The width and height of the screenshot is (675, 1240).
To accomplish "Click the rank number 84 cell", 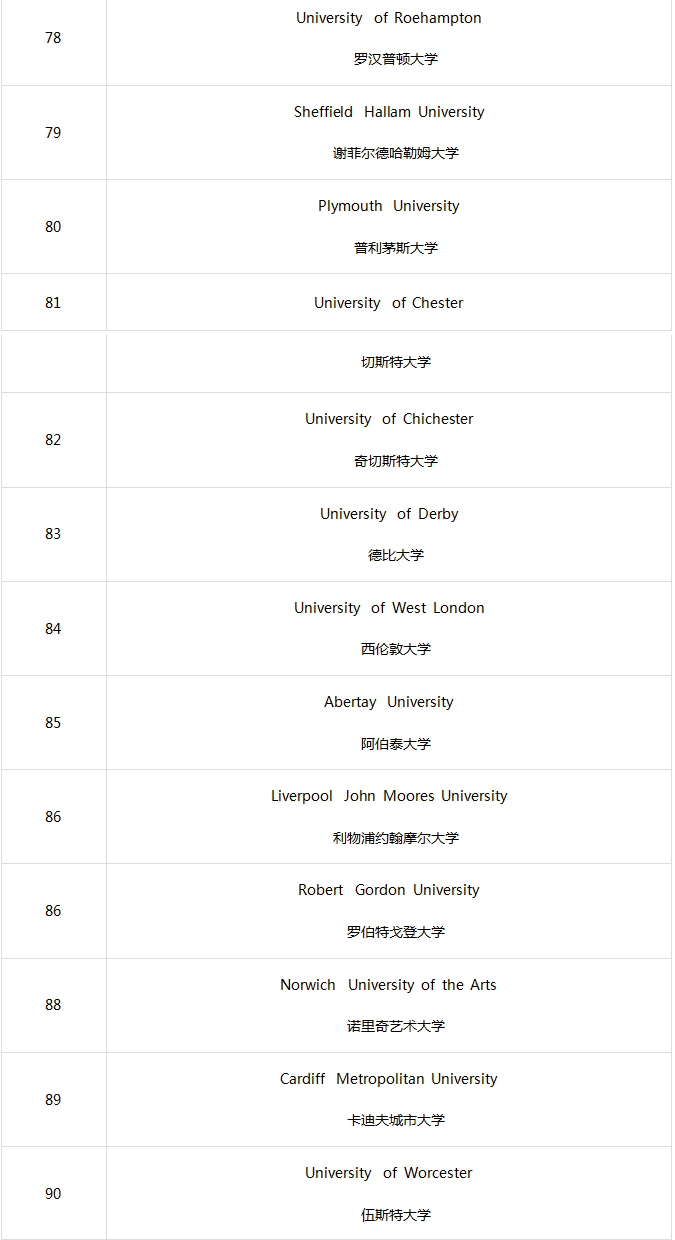I will (x=53, y=629).
